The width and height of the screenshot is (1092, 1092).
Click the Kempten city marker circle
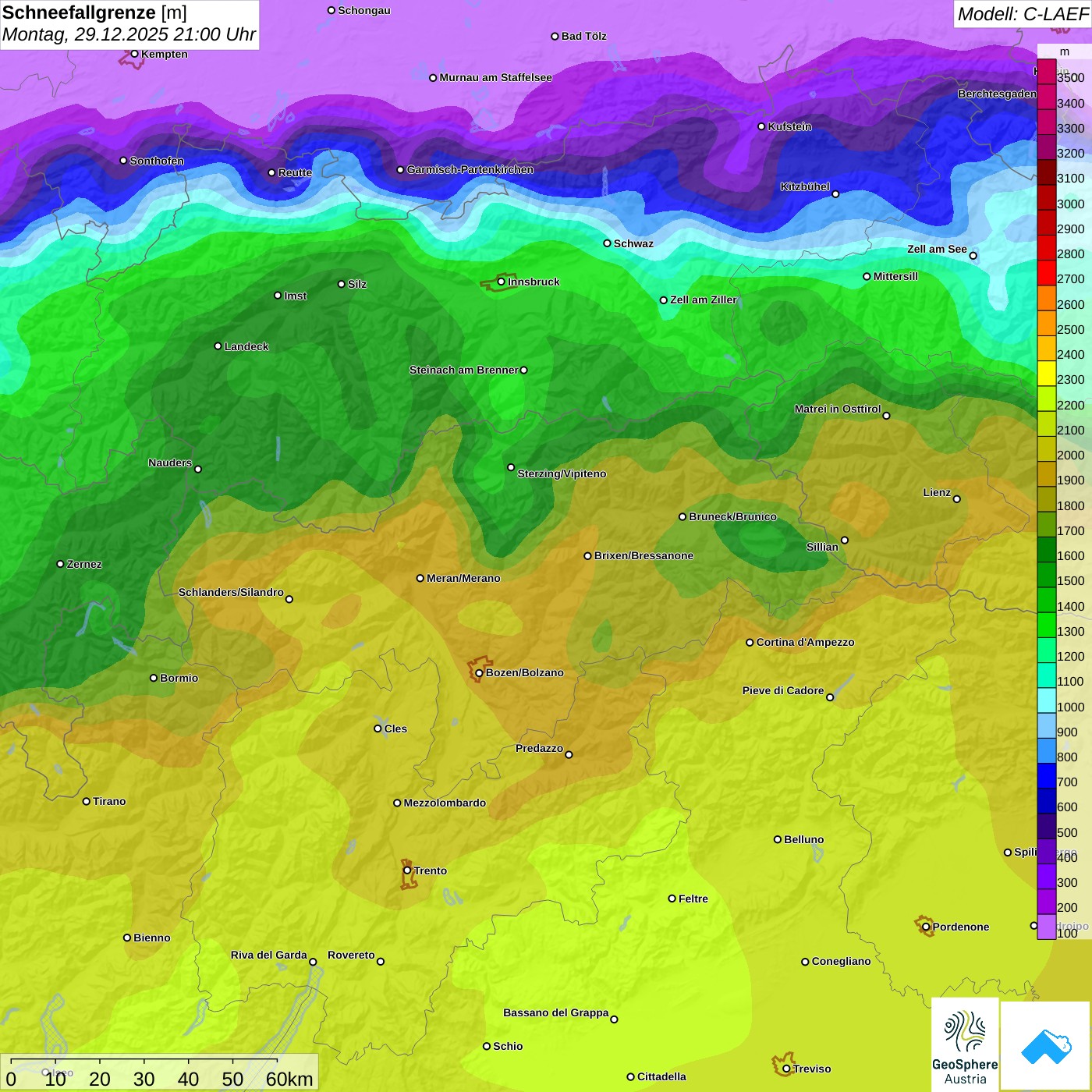[134, 54]
